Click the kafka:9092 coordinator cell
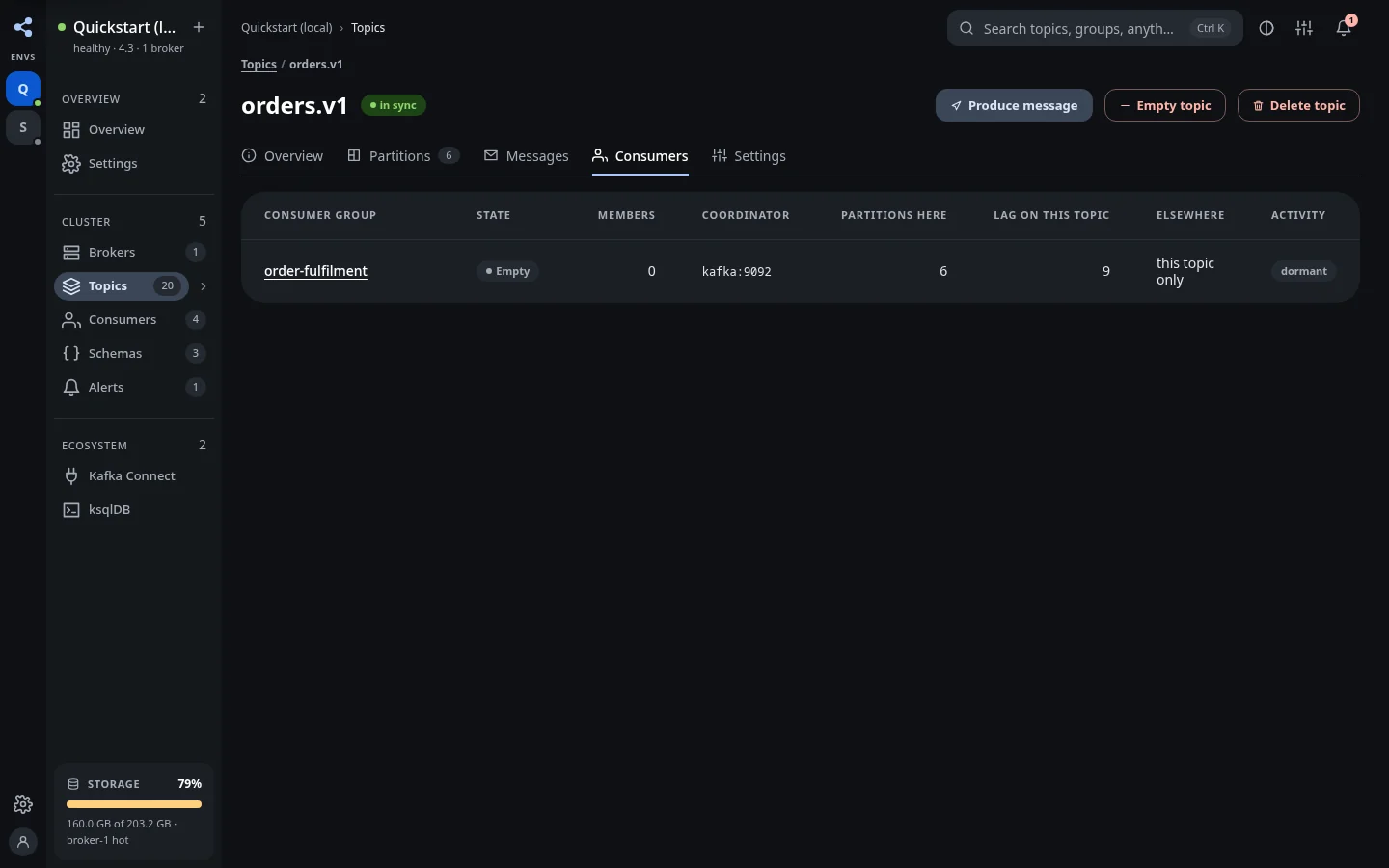Image resolution: width=1389 pixels, height=868 pixels. (x=737, y=272)
